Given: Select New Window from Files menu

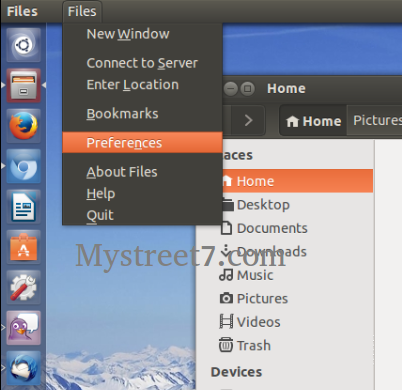Looking at the screenshot, I should click(142, 34).
